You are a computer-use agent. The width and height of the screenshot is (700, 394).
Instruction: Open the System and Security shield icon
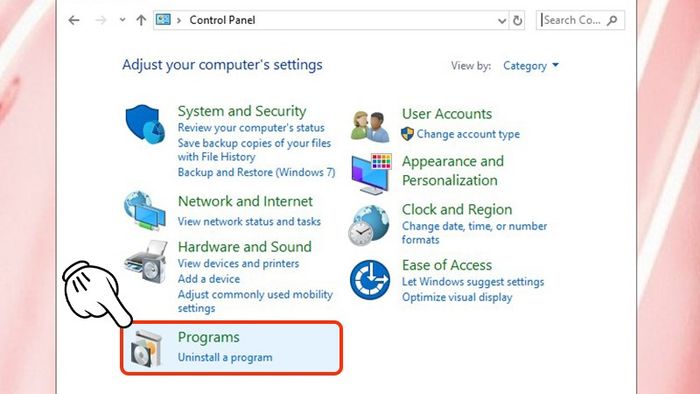[145, 124]
